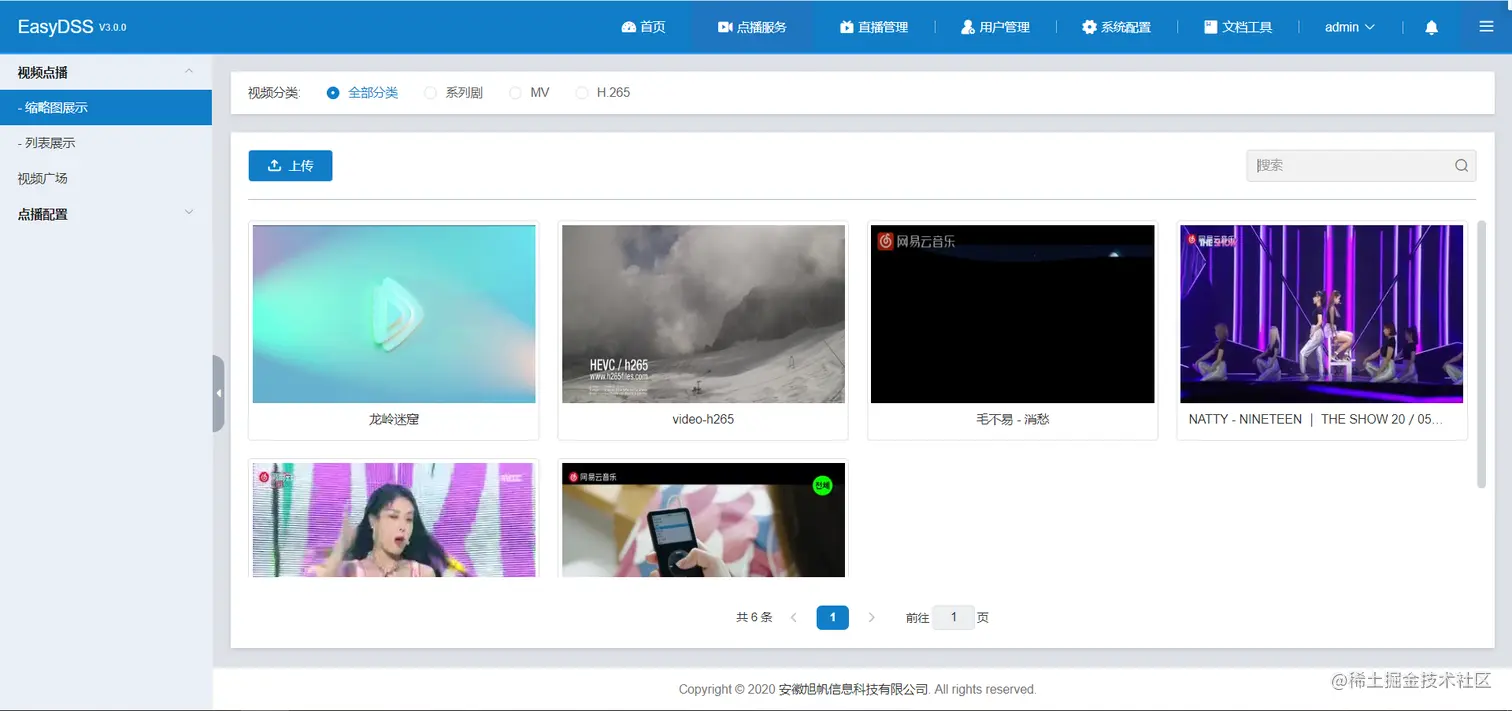The width and height of the screenshot is (1512, 711).
Task: Click the 上传 upload button
Action: coord(290,166)
